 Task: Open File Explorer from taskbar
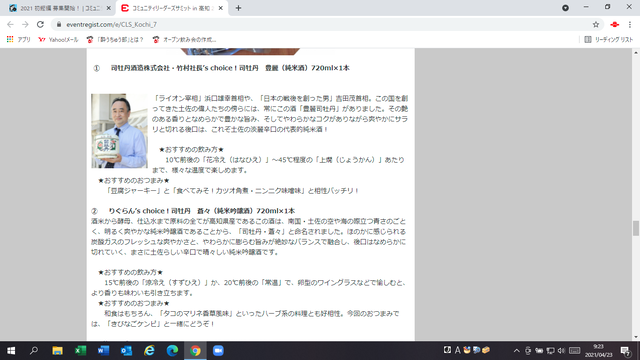[x=57, y=351]
